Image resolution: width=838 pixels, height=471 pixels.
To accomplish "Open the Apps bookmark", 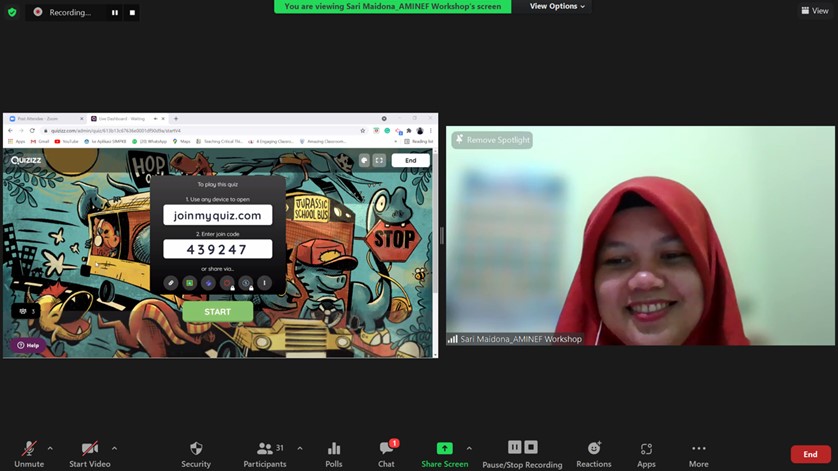I will 17,142.
